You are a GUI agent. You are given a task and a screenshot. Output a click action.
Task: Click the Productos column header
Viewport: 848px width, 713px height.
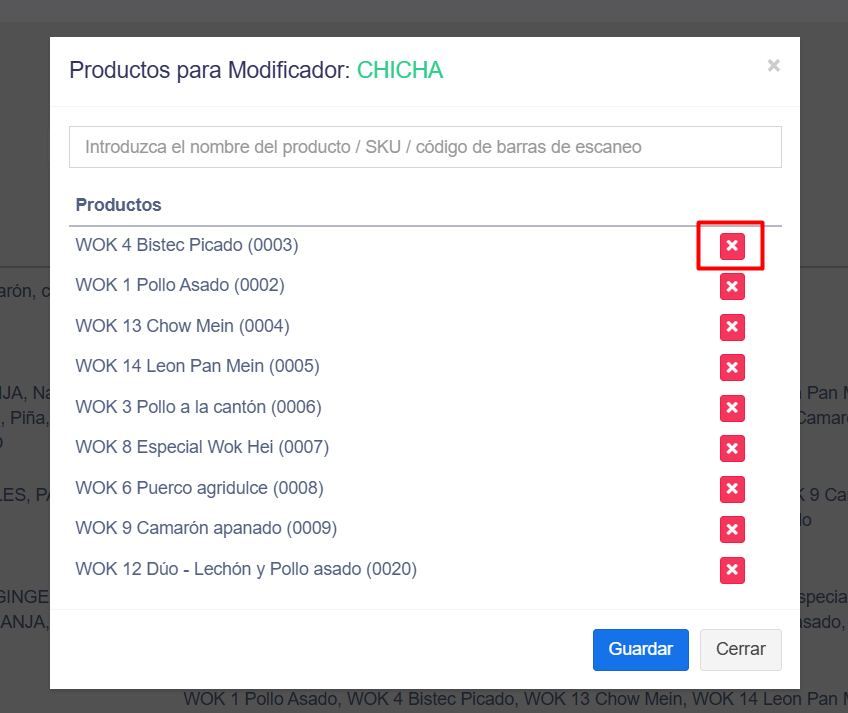click(x=118, y=205)
